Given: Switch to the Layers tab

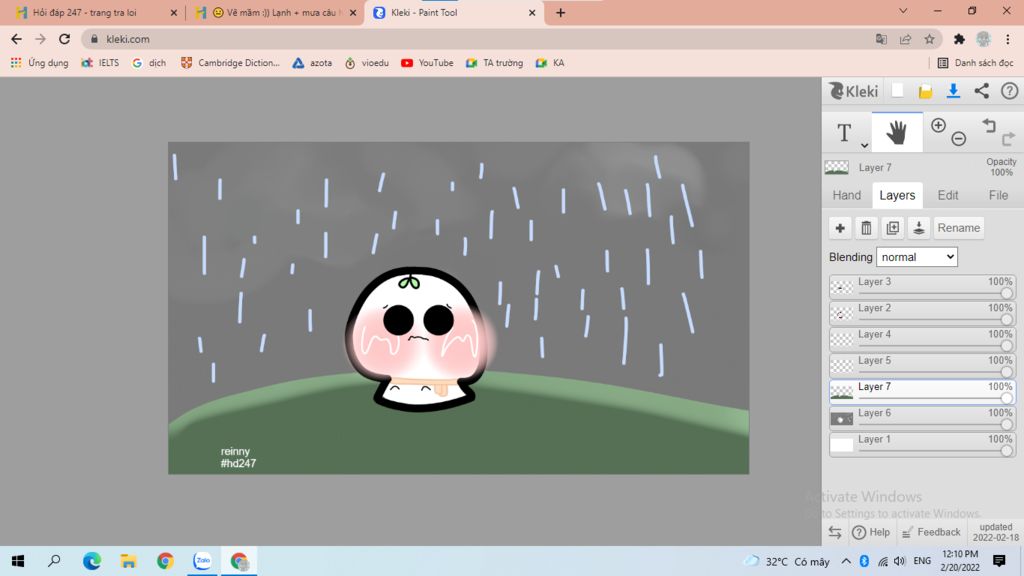Looking at the screenshot, I should click(x=897, y=195).
